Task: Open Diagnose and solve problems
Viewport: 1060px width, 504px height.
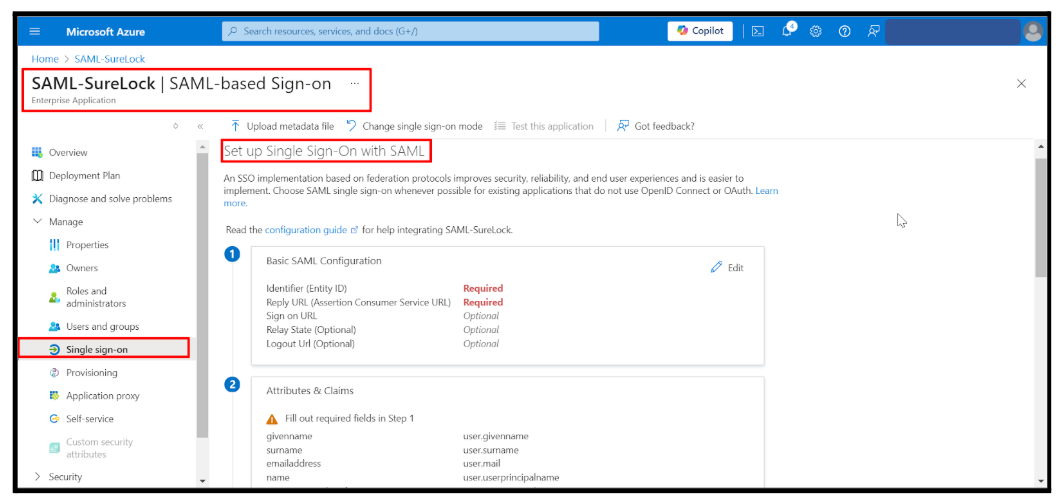Action: 110,199
